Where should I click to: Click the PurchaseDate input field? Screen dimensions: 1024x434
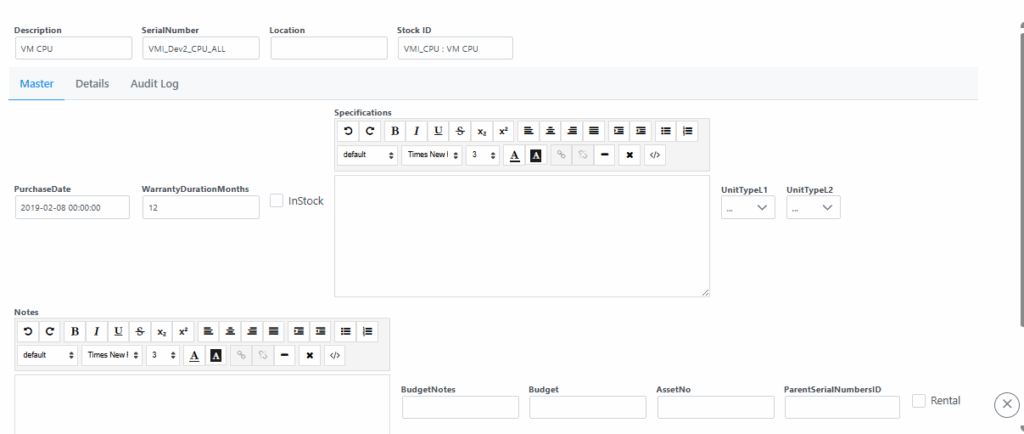[74, 208]
